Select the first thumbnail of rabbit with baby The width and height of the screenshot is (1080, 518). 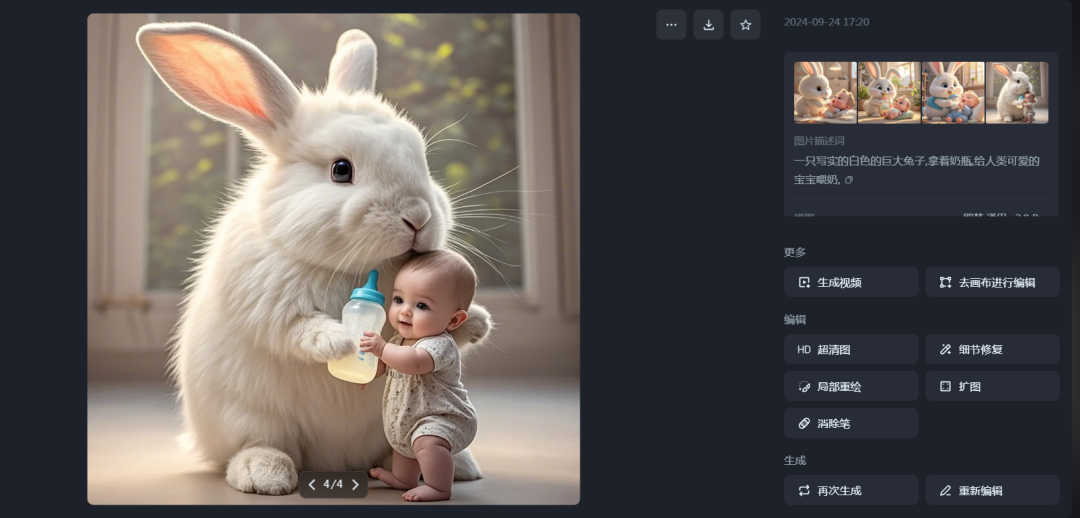(x=825, y=93)
